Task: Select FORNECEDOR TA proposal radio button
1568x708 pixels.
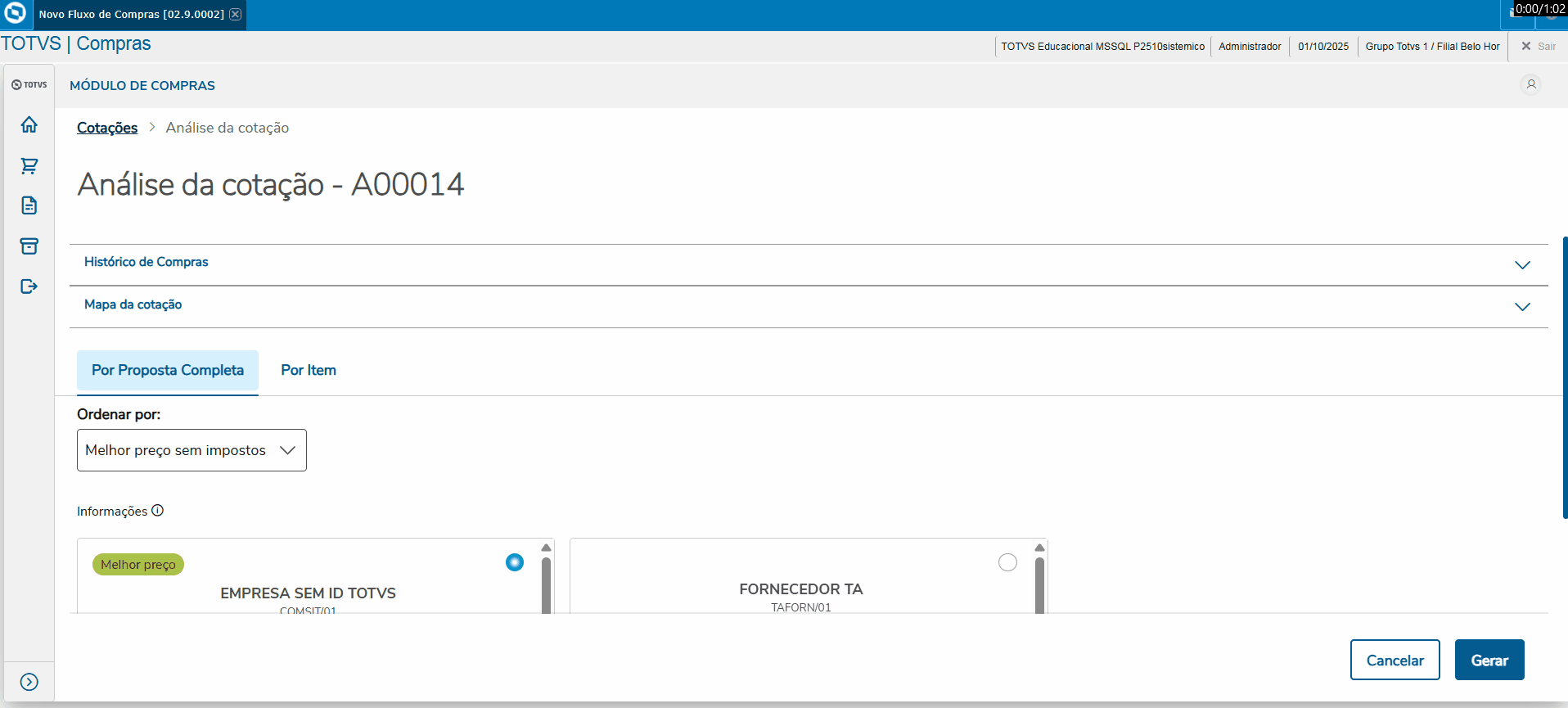Action: (1007, 562)
